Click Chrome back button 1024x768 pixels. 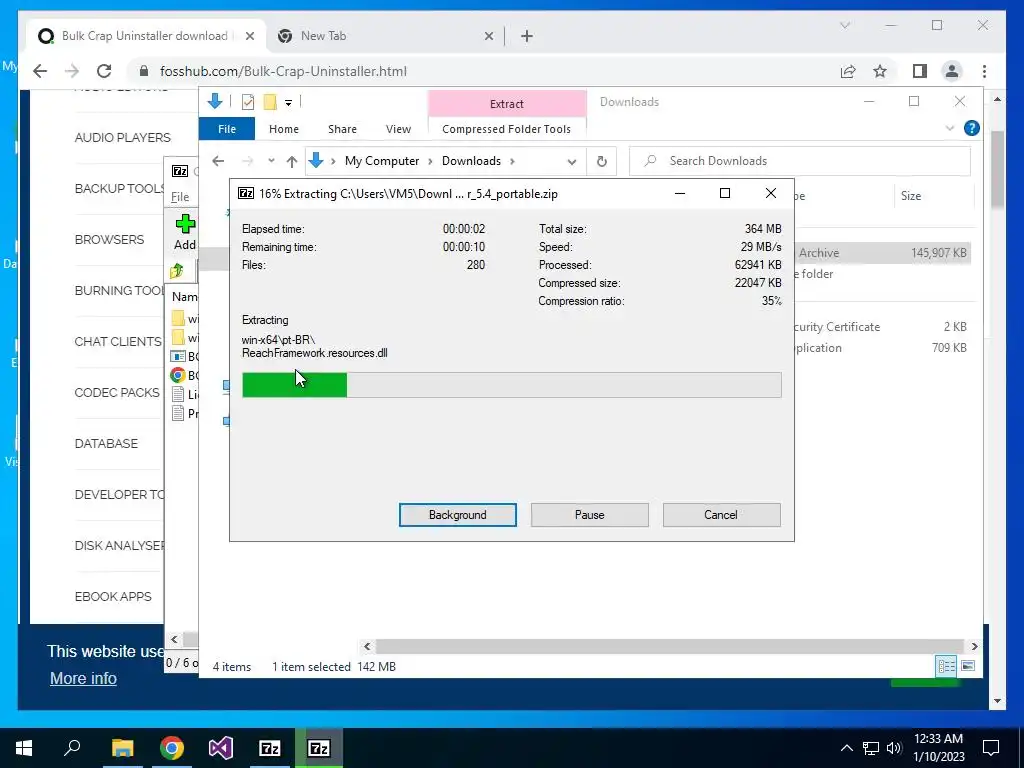pyautogui.click(x=40, y=71)
